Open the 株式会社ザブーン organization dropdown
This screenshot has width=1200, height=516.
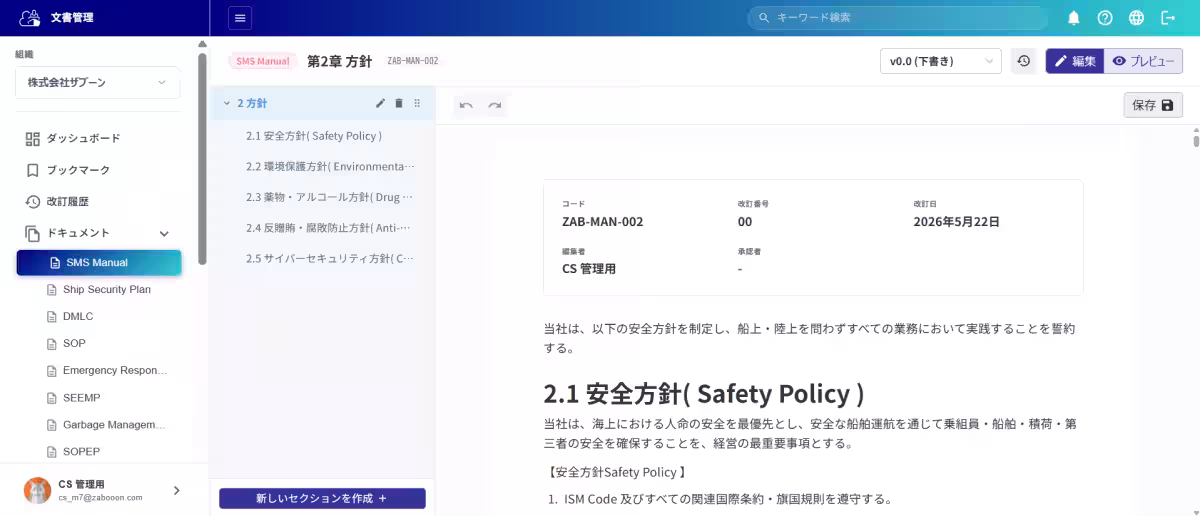(x=98, y=82)
